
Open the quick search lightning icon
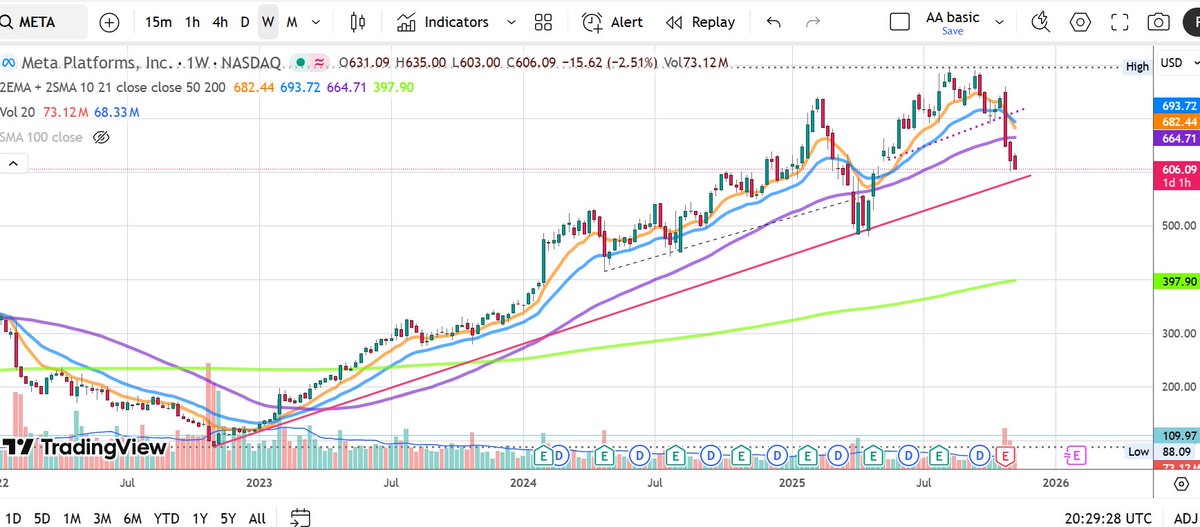point(1042,22)
